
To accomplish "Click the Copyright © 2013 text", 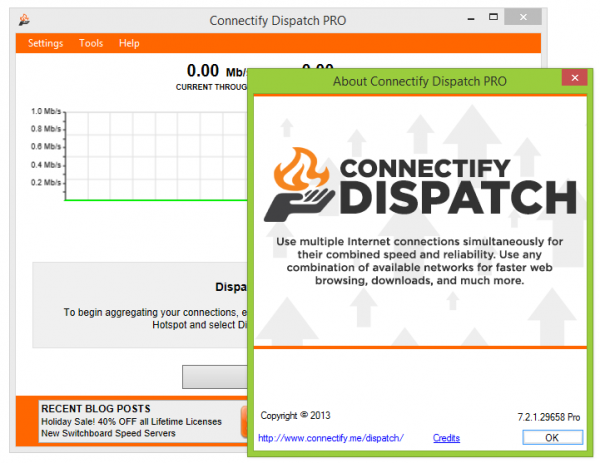I will point(295,416).
